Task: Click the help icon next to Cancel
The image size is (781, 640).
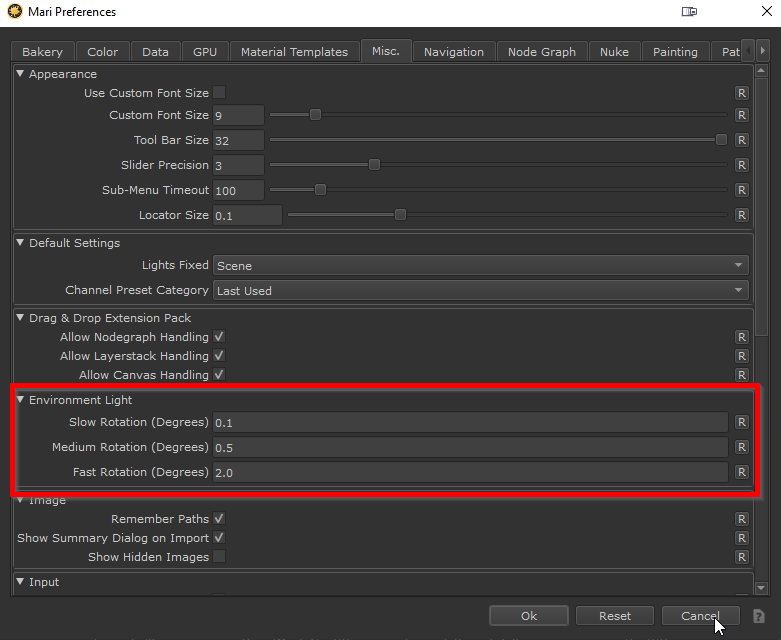Action: coord(759,616)
